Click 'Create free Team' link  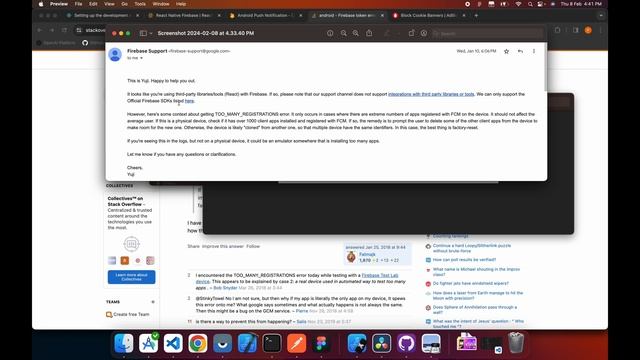click(131, 315)
